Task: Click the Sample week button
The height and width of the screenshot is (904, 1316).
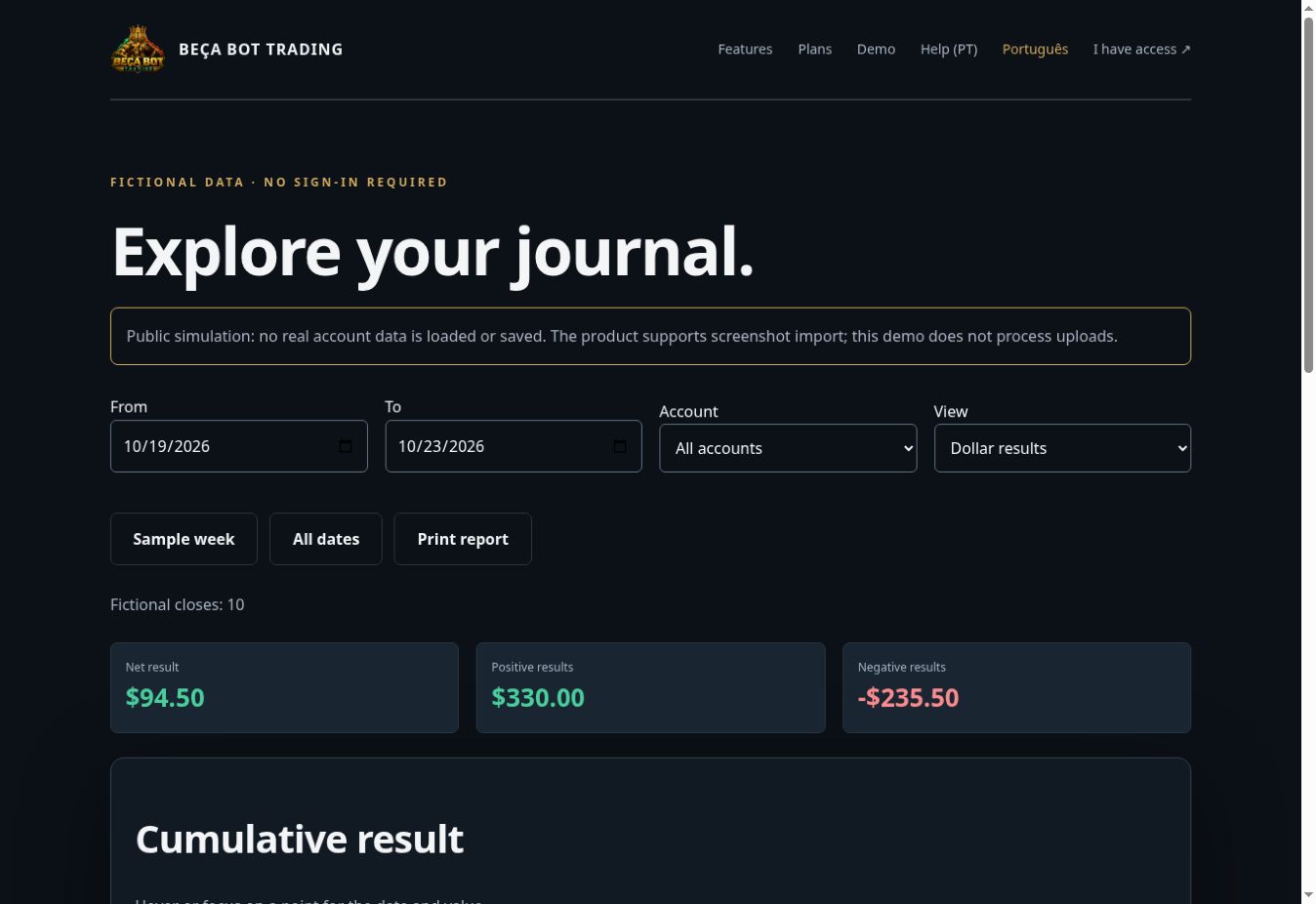Action: (184, 539)
